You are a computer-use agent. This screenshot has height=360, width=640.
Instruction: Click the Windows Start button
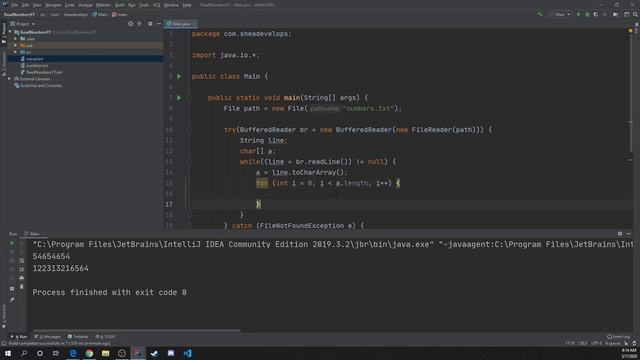[x=8, y=353]
